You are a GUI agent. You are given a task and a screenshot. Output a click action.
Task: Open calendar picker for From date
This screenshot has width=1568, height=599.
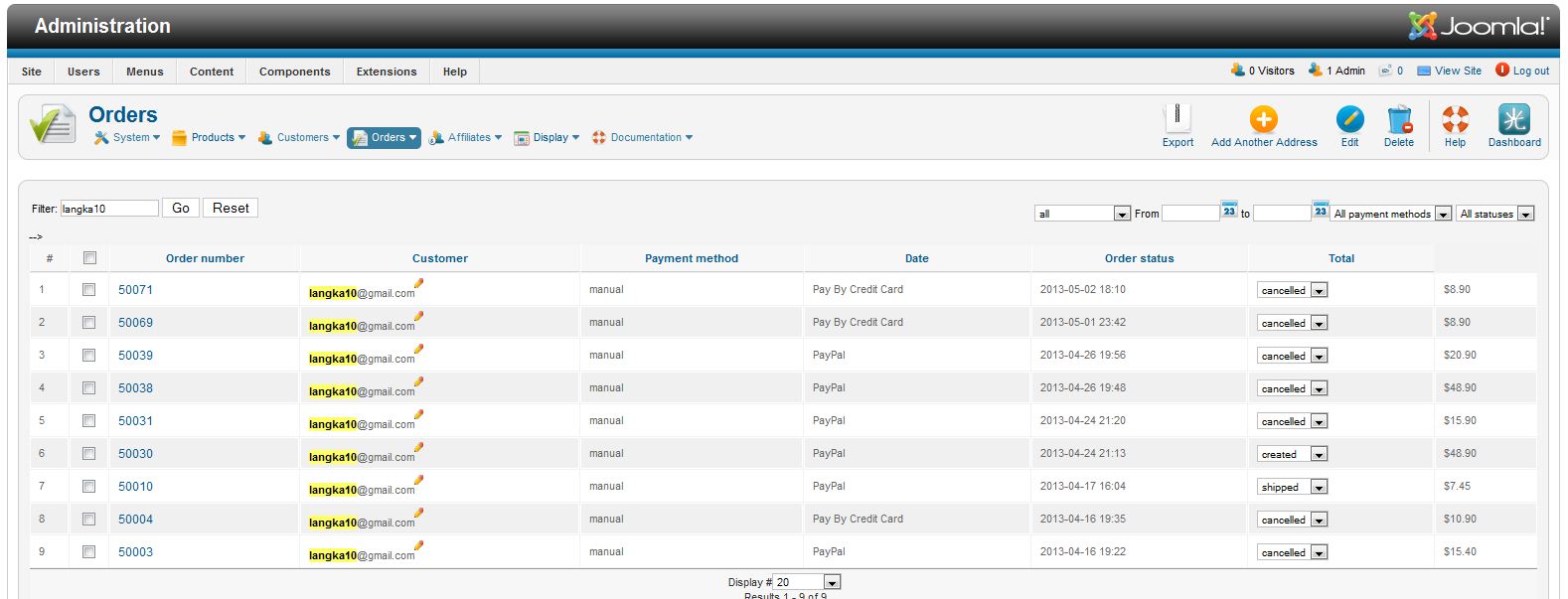tap(1229, 209)
